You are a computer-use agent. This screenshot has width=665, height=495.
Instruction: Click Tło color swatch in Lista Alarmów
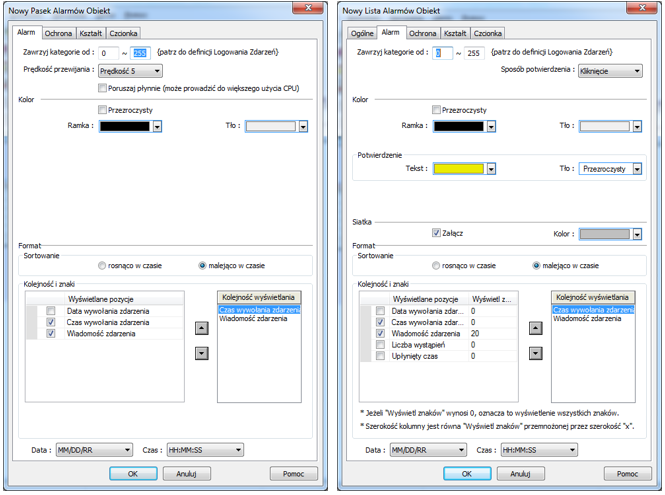click(605, 126)
